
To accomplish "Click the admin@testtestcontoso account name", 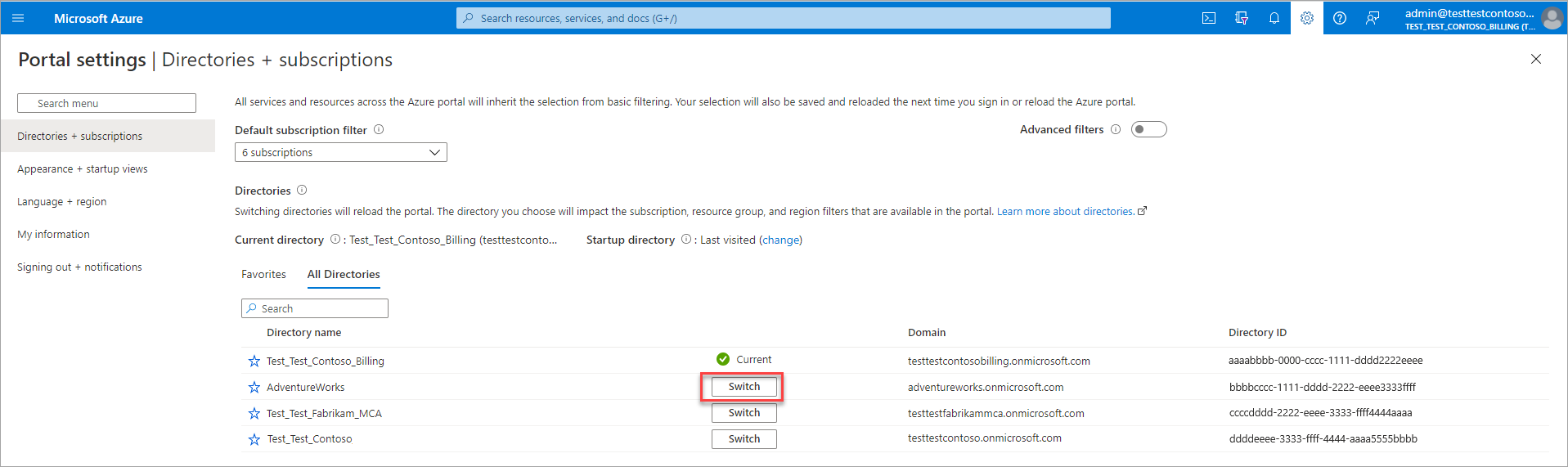I will pos(1469,13).
